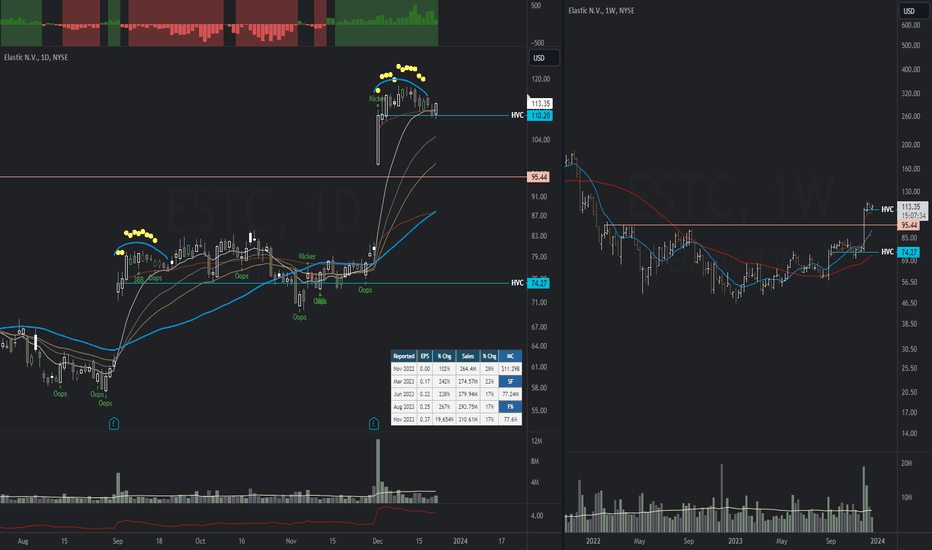Select the 'Elastic N.V., 1D, NYSE' chart legend
This screenshot has width=932, height=550.
click(x=36, y=58)
